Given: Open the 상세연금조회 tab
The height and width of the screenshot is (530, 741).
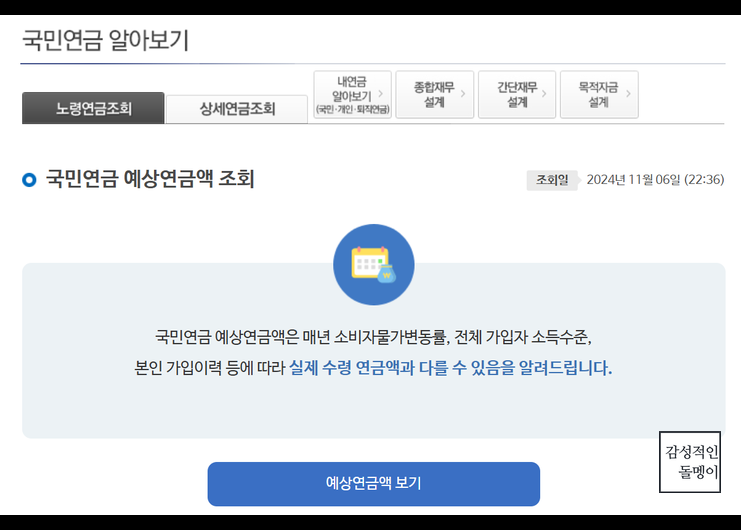Looking at the screenshot, I should coord(237,109).
